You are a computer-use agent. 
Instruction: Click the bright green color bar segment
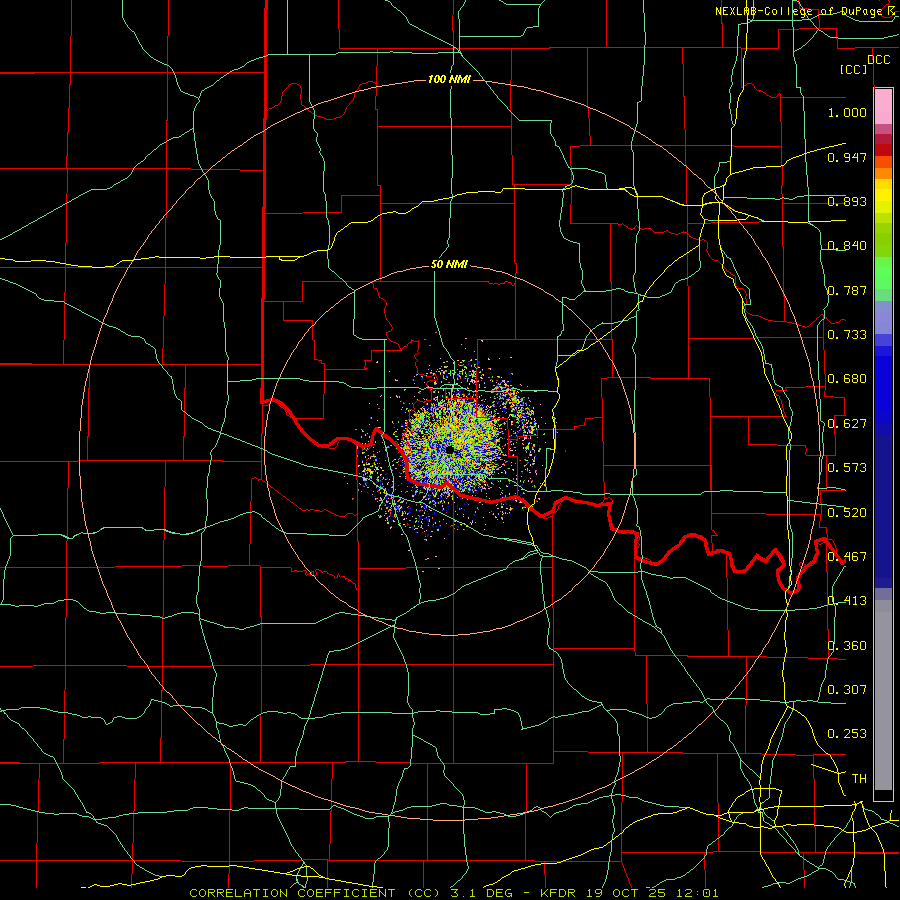[x=883, y=273]
